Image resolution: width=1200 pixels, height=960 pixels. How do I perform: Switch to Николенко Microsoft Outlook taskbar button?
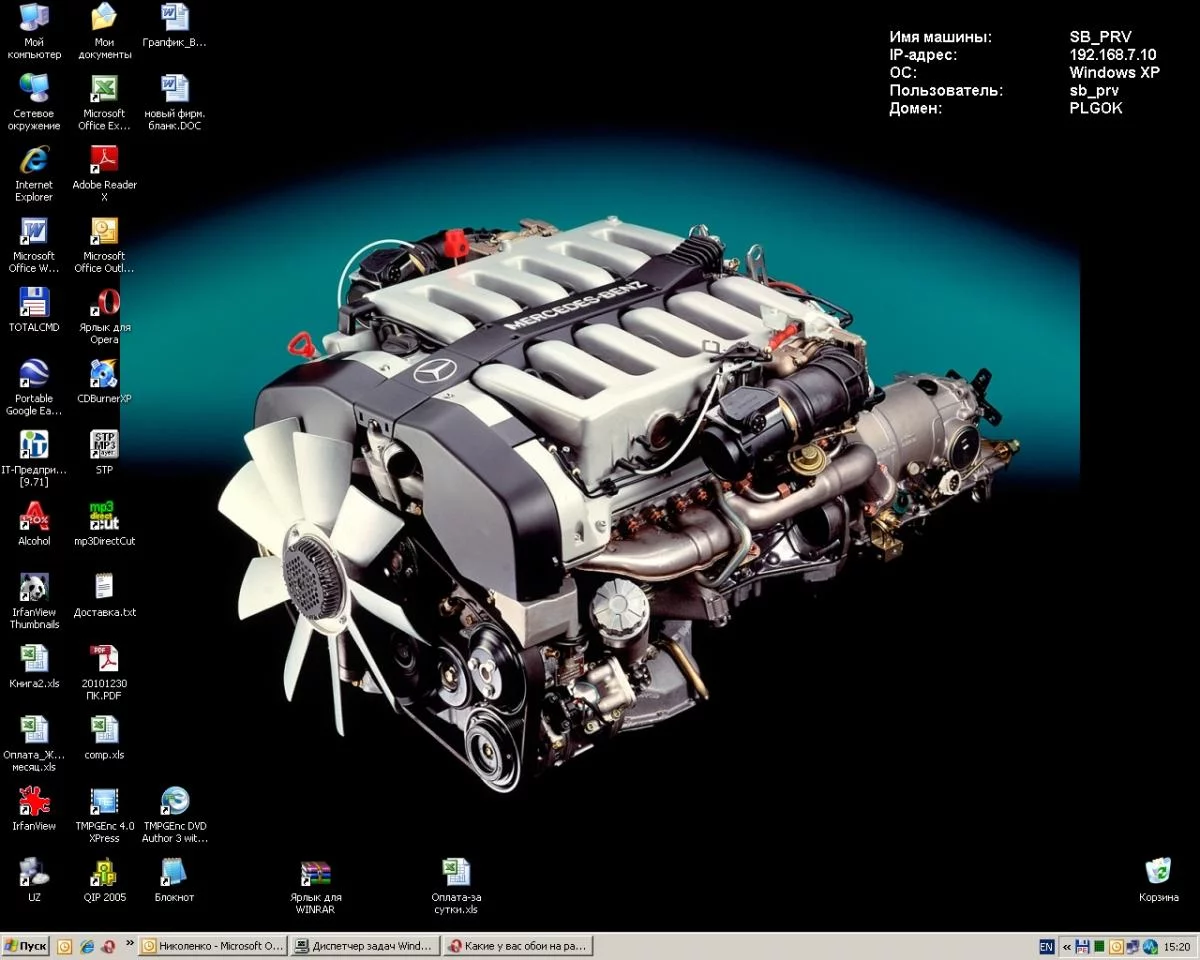(x=212, y=946)
